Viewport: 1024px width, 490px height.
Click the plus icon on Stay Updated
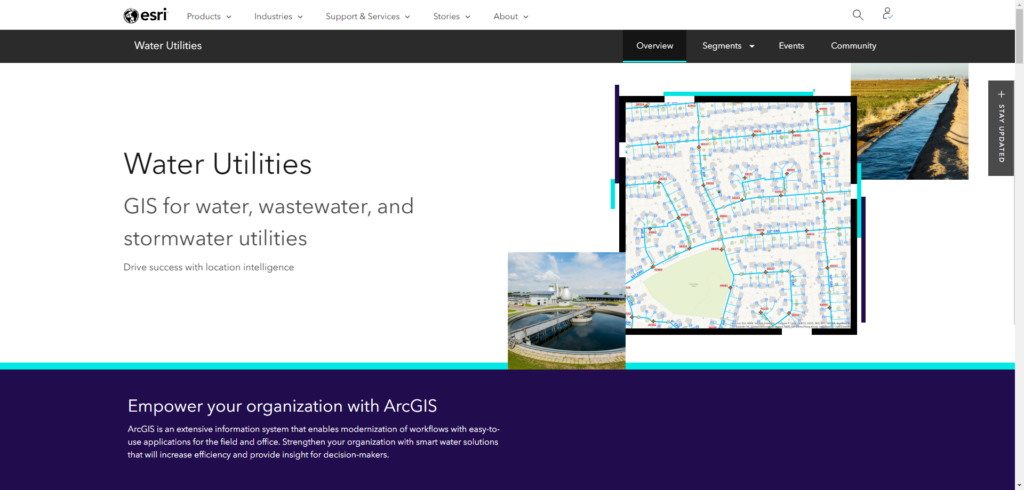coord(1001,94)
